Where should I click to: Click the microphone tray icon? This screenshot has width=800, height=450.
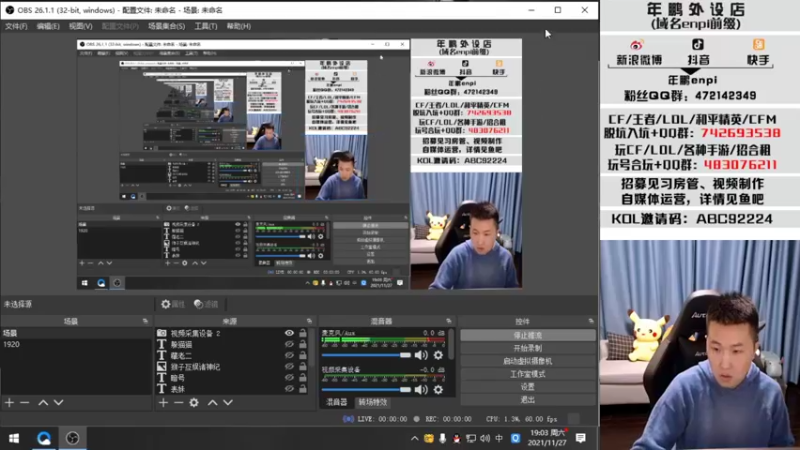pos(442,438)
